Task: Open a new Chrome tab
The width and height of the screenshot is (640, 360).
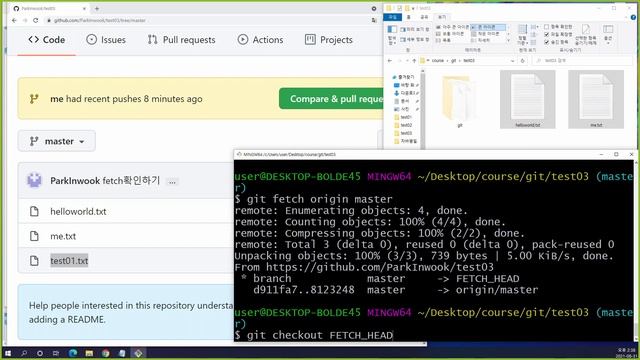Action: point(97,8)
